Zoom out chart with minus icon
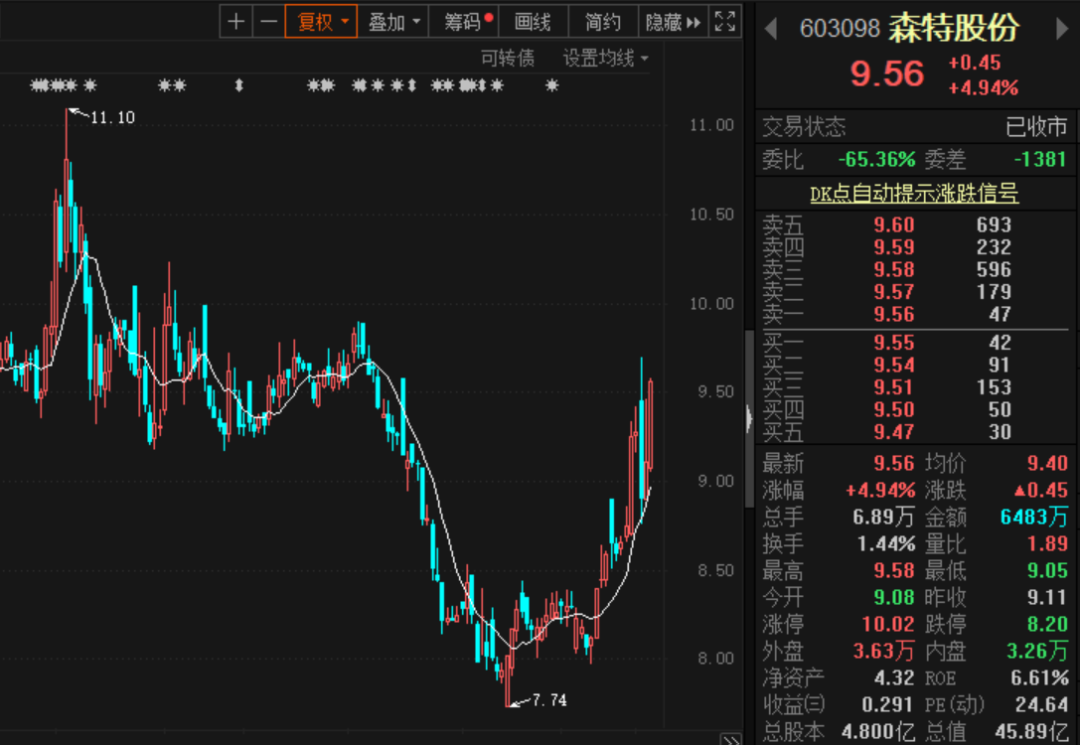 (268, 22)
